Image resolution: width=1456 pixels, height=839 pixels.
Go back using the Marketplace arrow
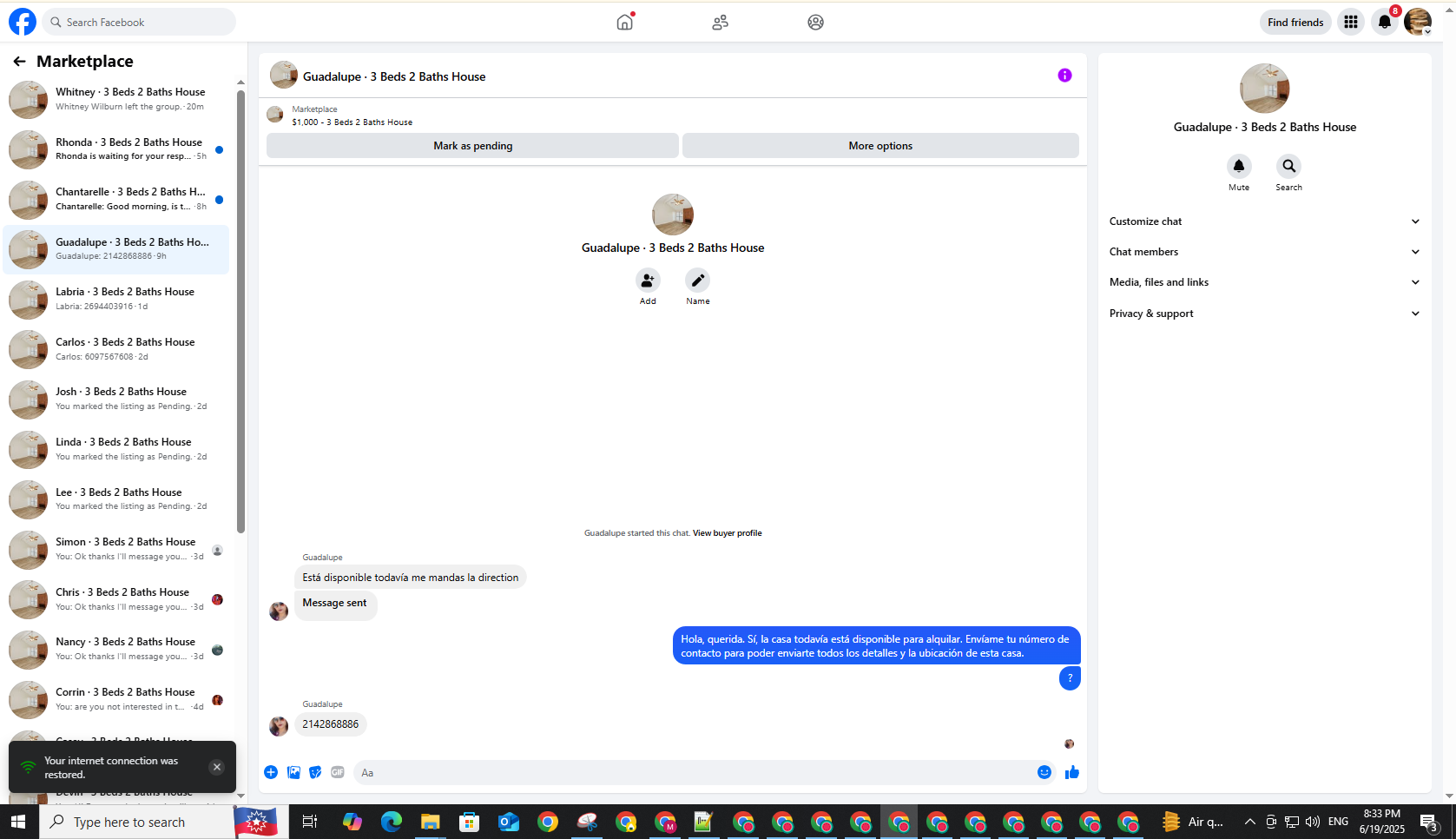(x=19, y=61)
